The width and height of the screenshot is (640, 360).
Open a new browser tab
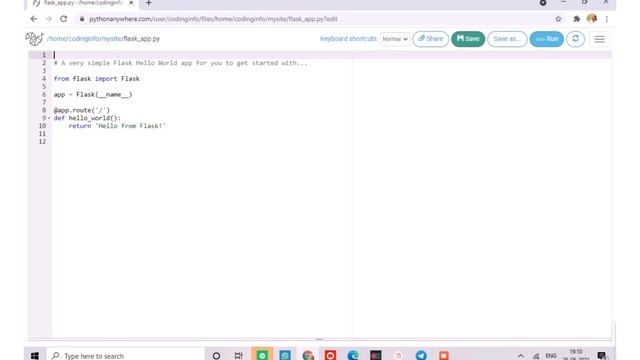pyautogui.click(x=149, y=3)
